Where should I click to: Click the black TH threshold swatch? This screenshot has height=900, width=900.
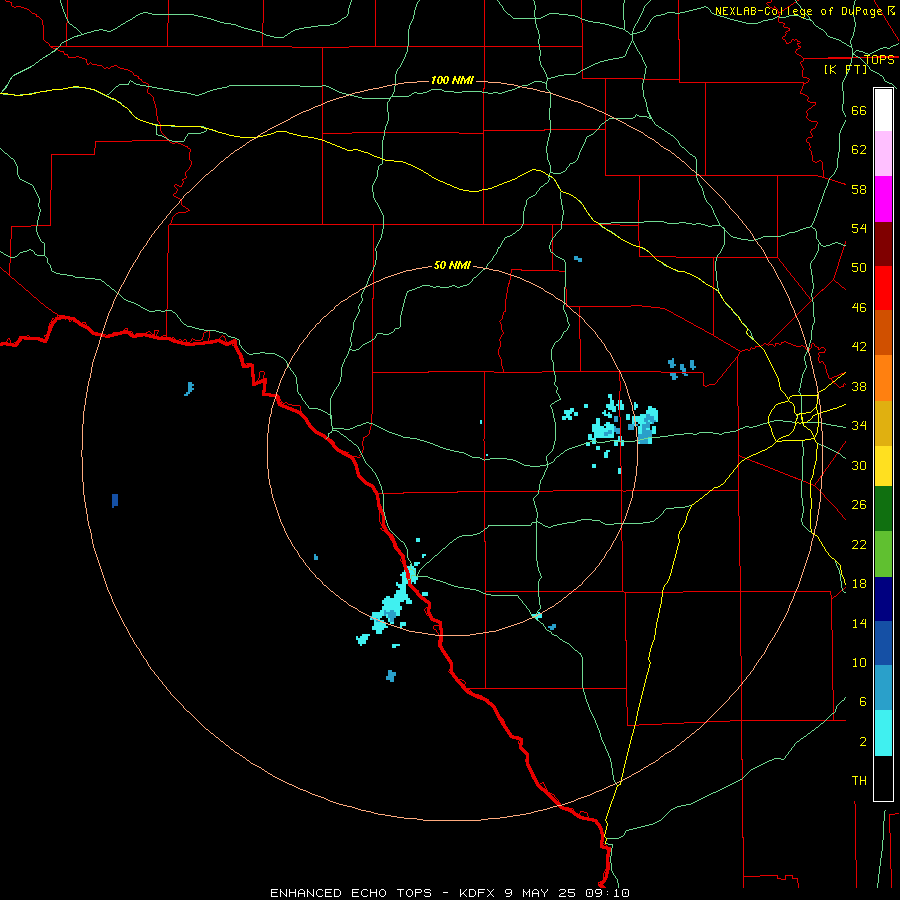883,778
